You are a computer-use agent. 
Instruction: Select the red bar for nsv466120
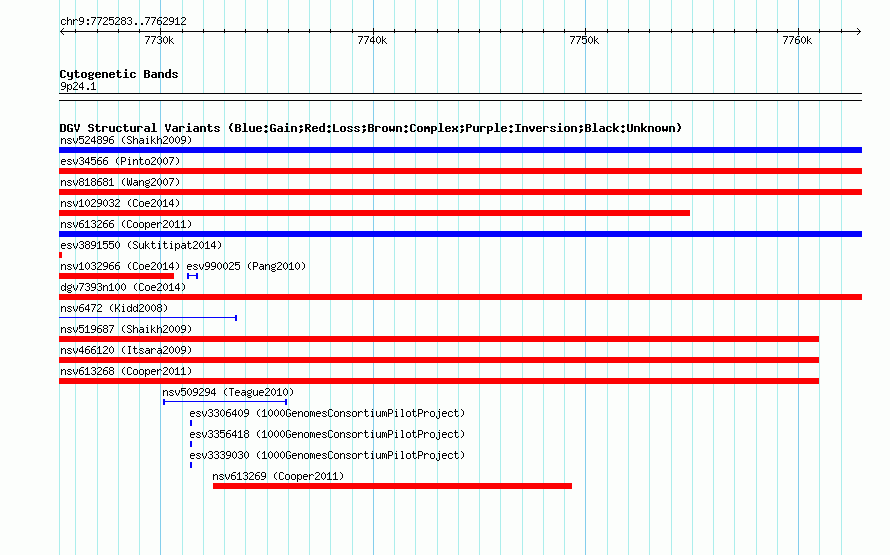pos(439,360)
